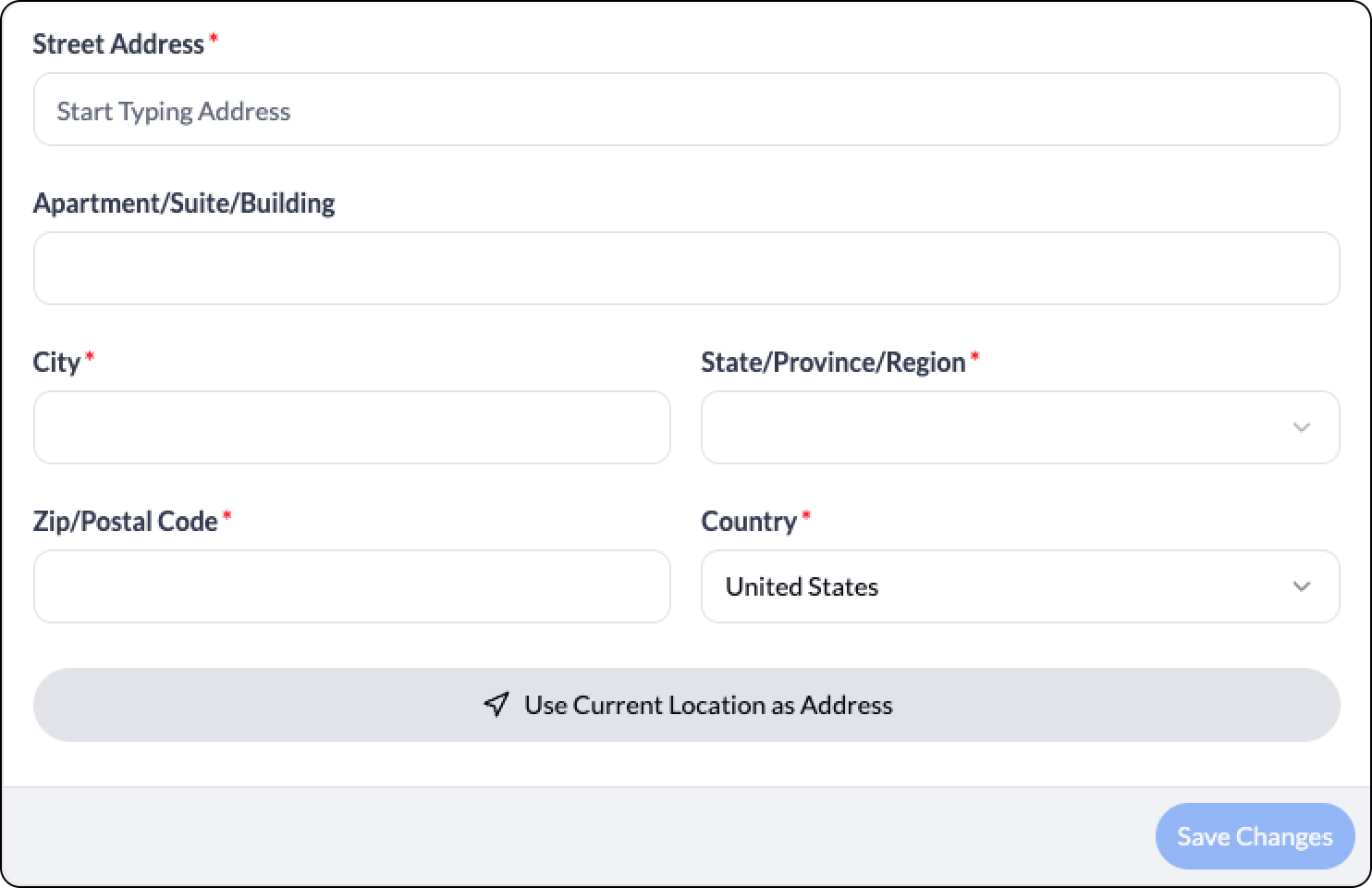This screenshot has width=1372, height=888.
Task: Click the Street Address label
Action: click(118, 44)
